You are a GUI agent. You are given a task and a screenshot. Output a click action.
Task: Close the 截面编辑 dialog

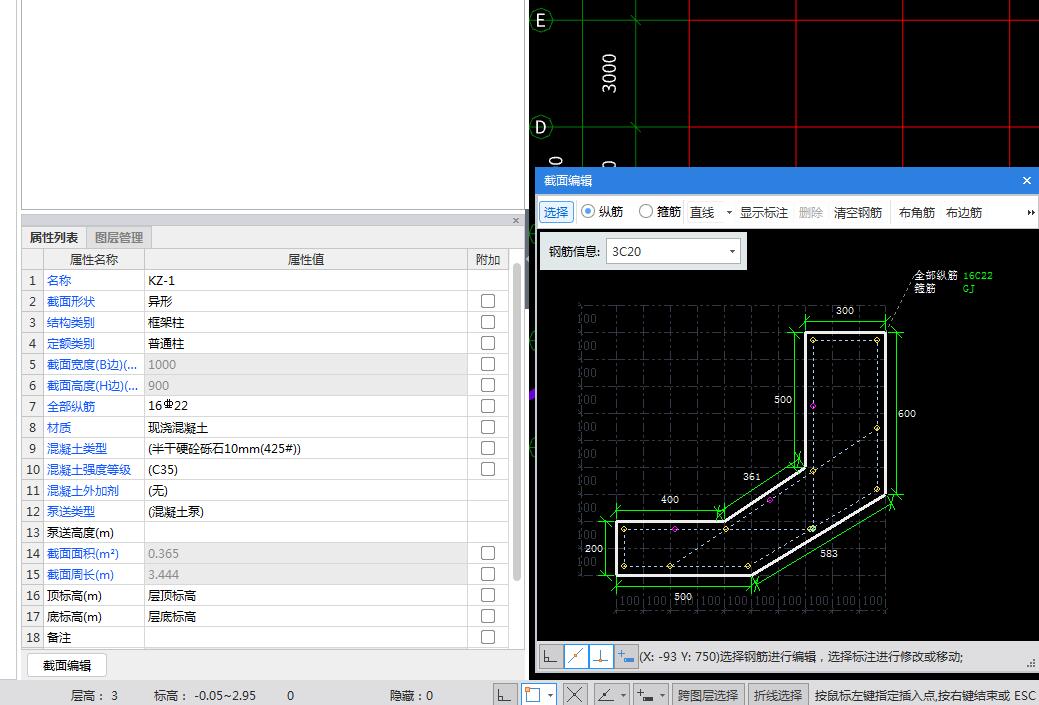pyautogui.click(x=1026, y=180)
